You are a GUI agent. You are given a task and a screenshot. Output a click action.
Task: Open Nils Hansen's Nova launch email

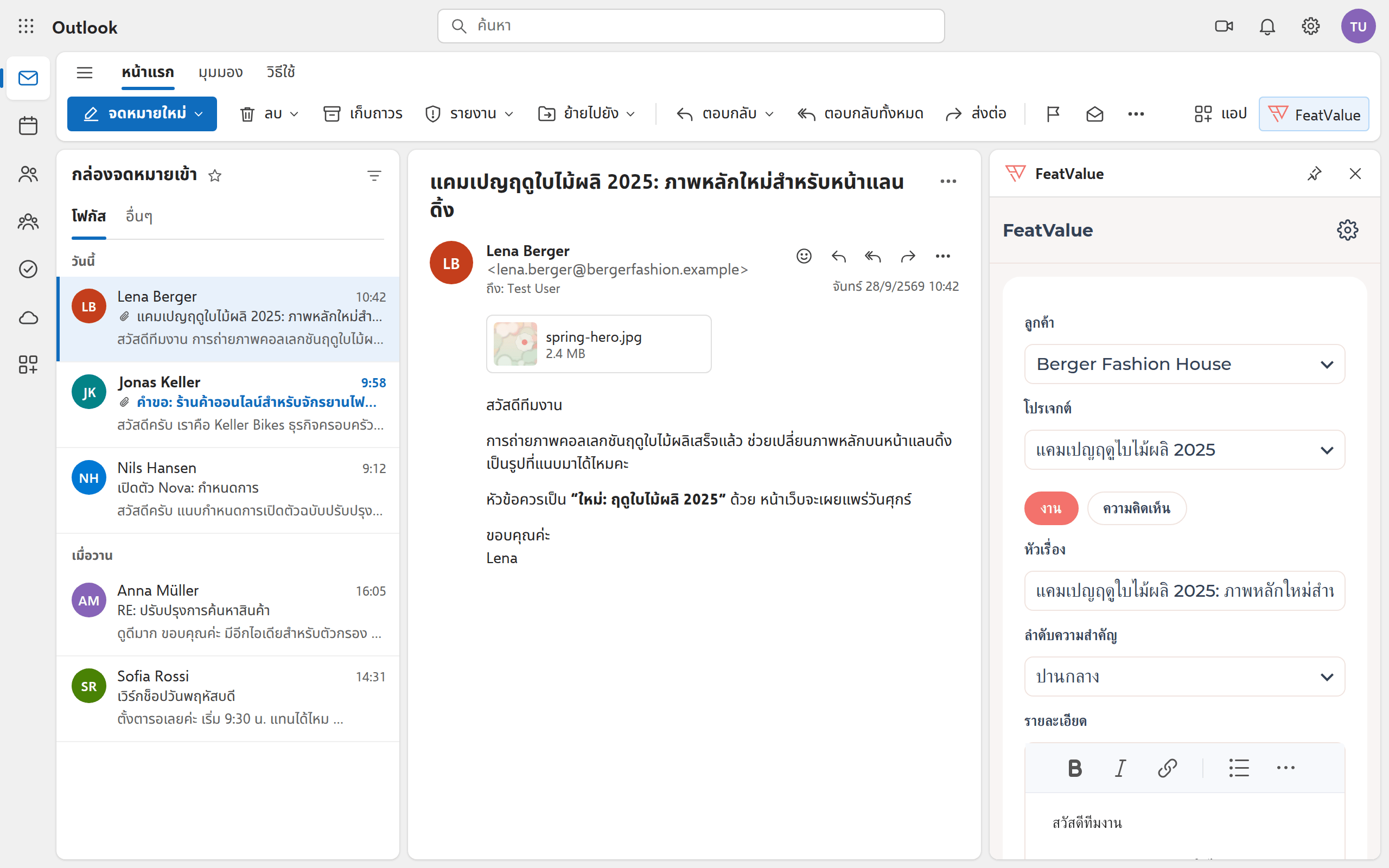(228, 490)
